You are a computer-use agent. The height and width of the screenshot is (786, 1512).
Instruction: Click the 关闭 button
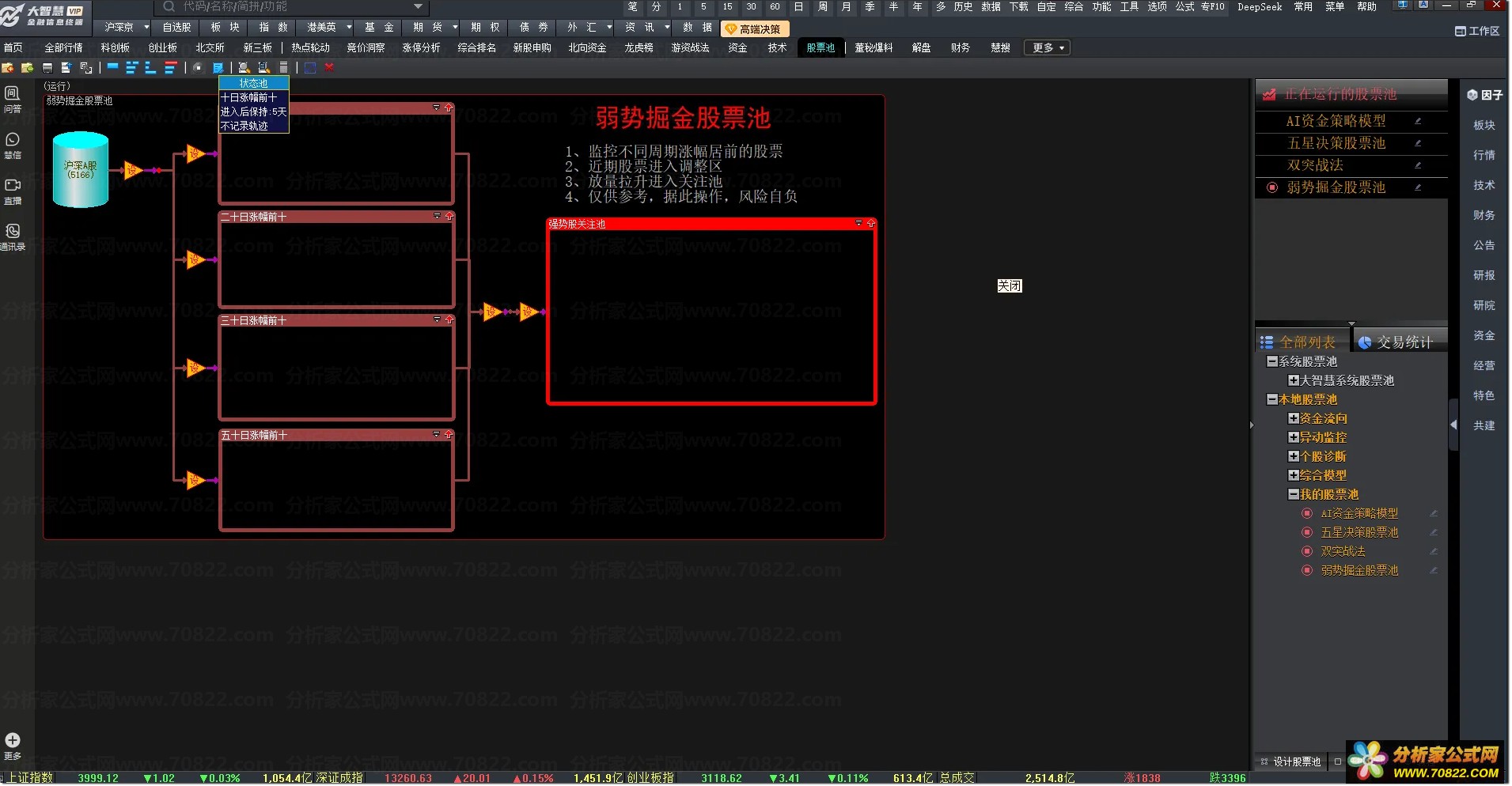coord(1009,285)
